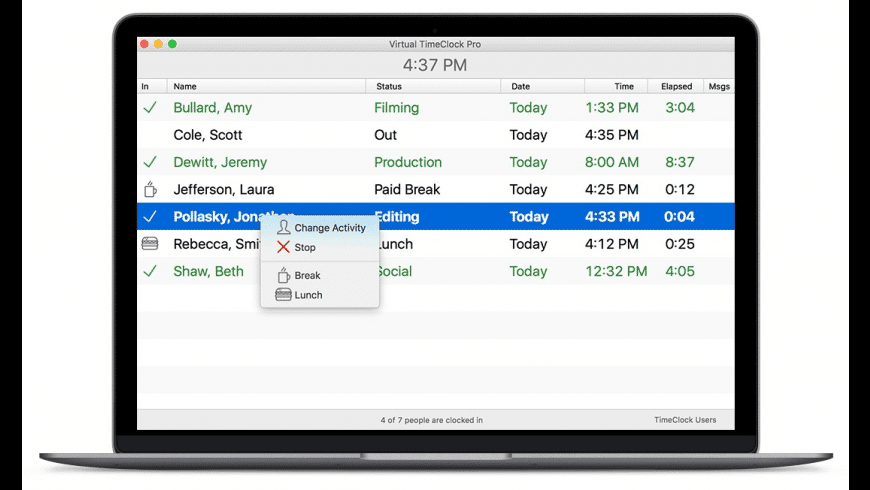Select the Jefferson, Laura name
The height and width of the screenshot is (490, 870).
(224, 189)
